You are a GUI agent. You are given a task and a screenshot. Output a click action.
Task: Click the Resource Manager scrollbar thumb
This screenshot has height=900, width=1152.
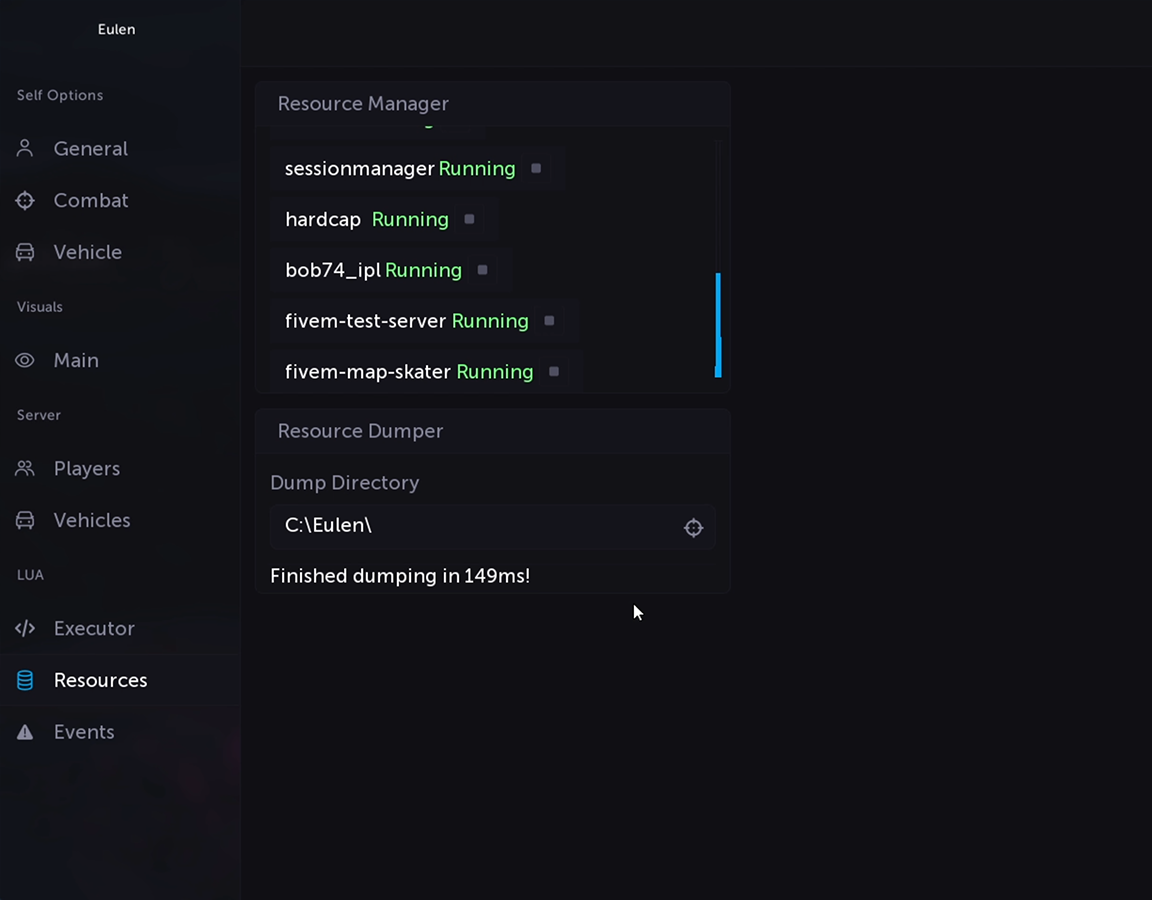tap(718, 325)
